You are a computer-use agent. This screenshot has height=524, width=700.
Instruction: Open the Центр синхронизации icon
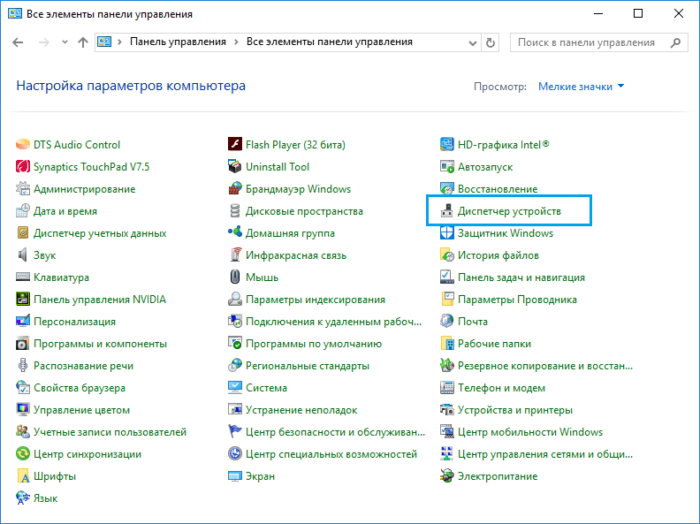pyautogui.click(x=22, y=454)
